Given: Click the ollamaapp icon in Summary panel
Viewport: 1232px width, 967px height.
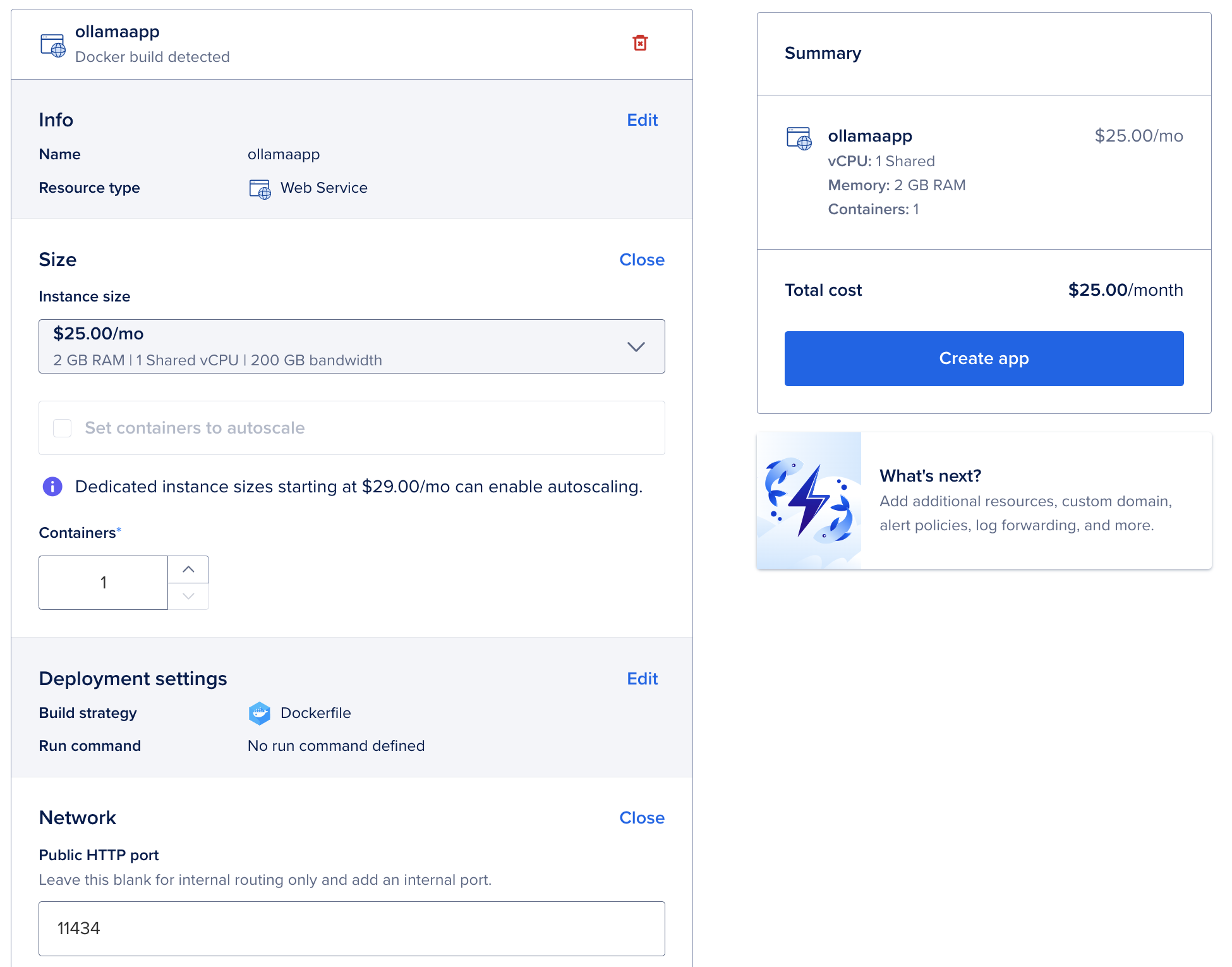Looking at the screenshot, I should 799,138.
